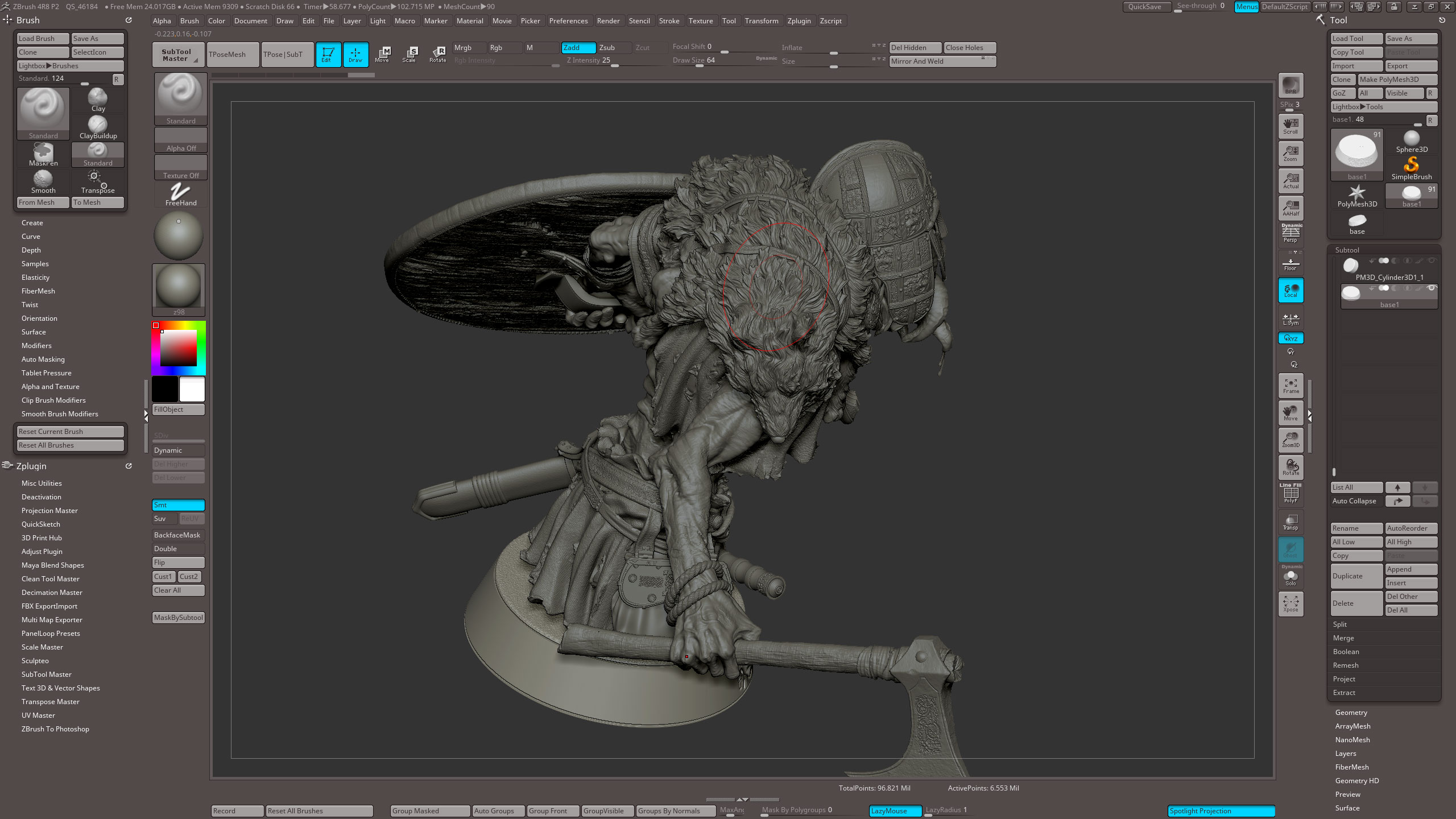
Task: Open the Document menu
Action: pyautogui.click(x=250, y=21)
